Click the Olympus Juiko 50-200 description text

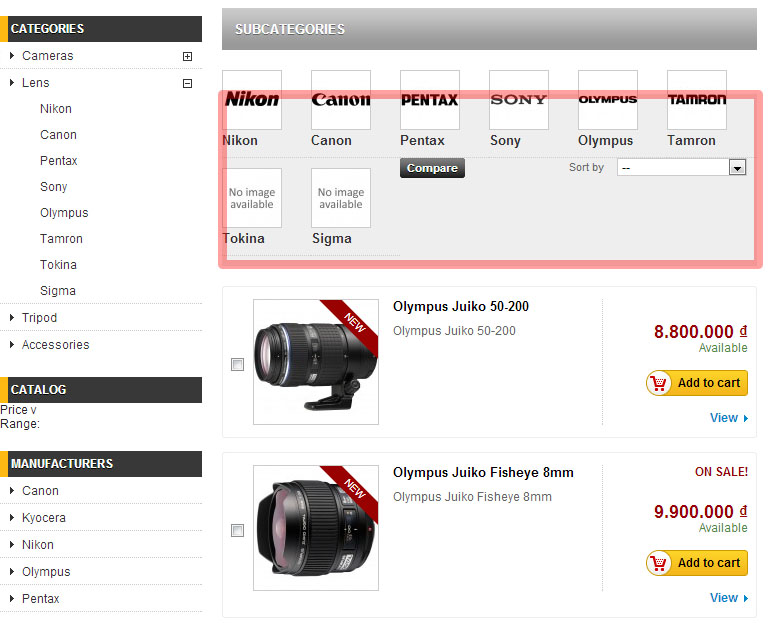click(454, 331)
